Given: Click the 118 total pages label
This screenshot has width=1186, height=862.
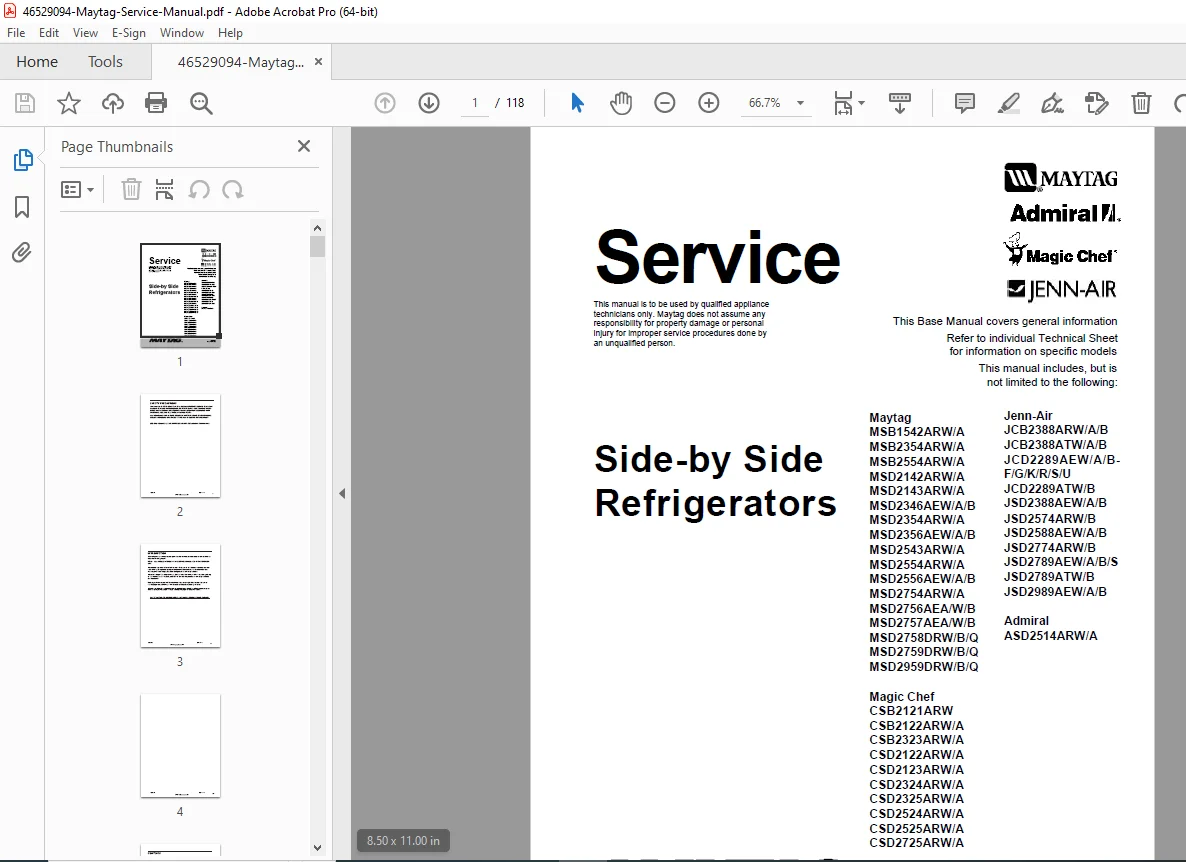Looking at the screenshot, I should point(515,103).
